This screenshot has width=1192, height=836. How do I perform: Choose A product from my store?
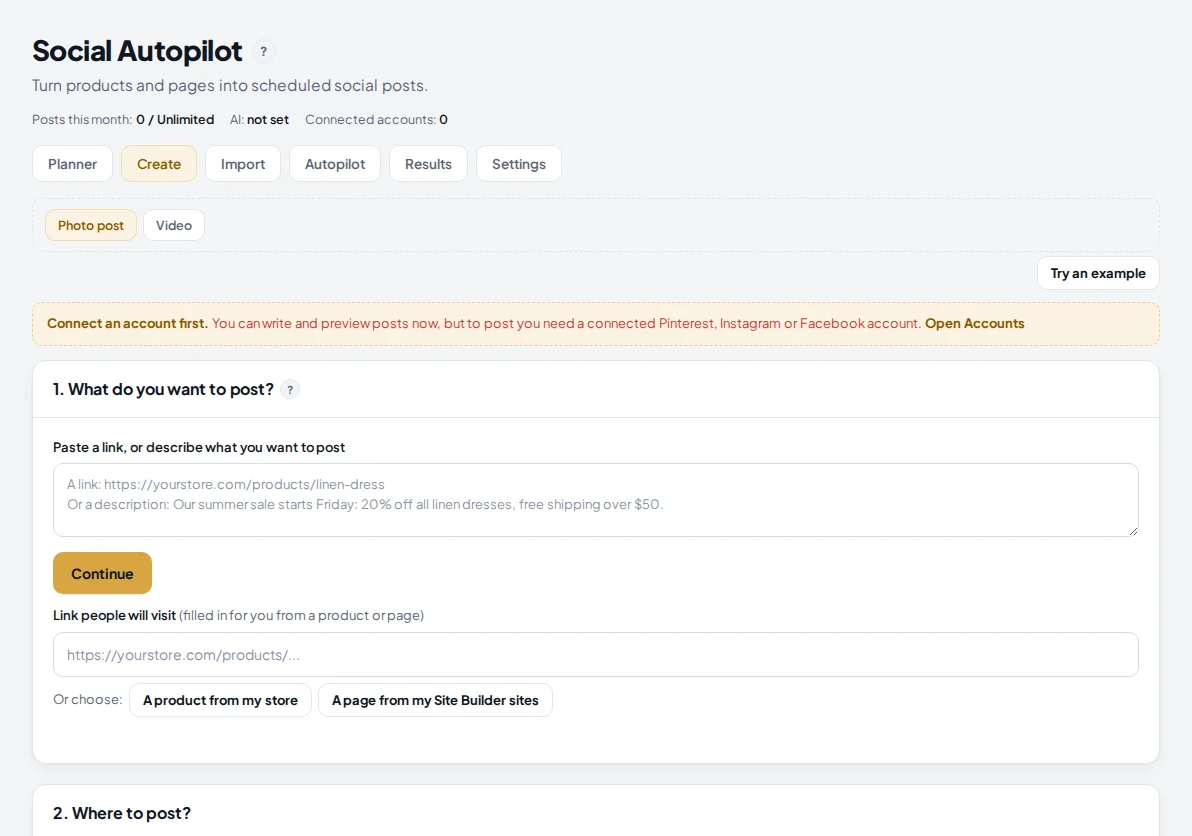[220, 701]
